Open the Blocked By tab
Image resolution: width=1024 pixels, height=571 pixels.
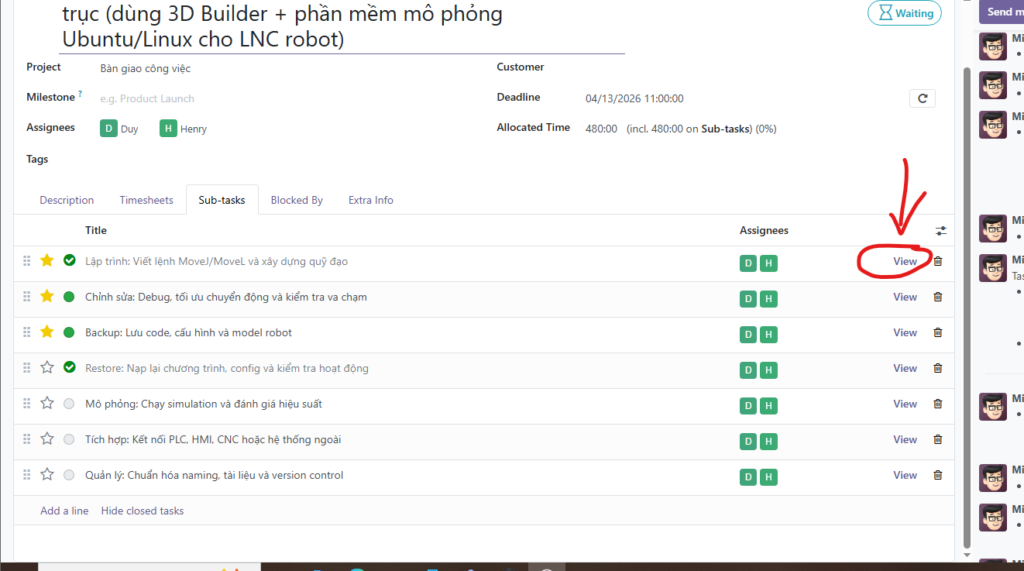point(296,200)
